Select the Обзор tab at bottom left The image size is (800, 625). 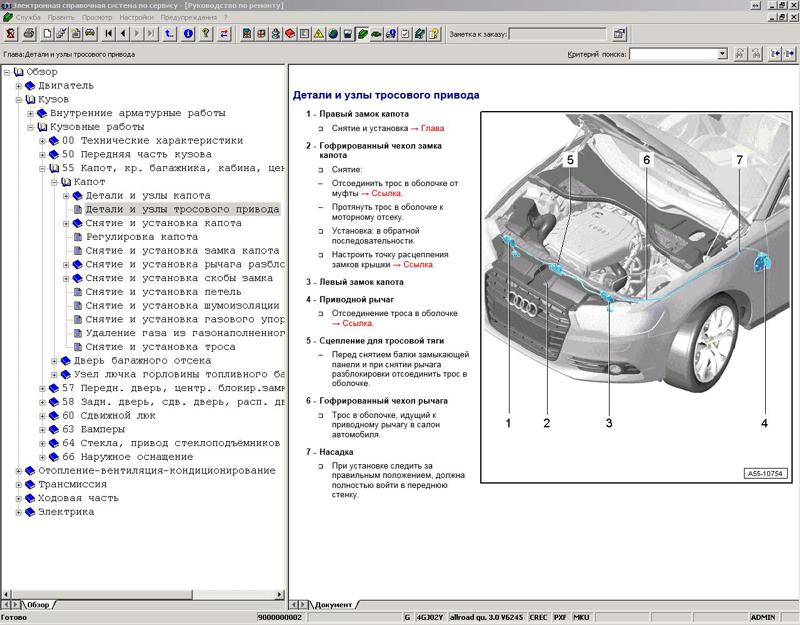pos(38,605)
